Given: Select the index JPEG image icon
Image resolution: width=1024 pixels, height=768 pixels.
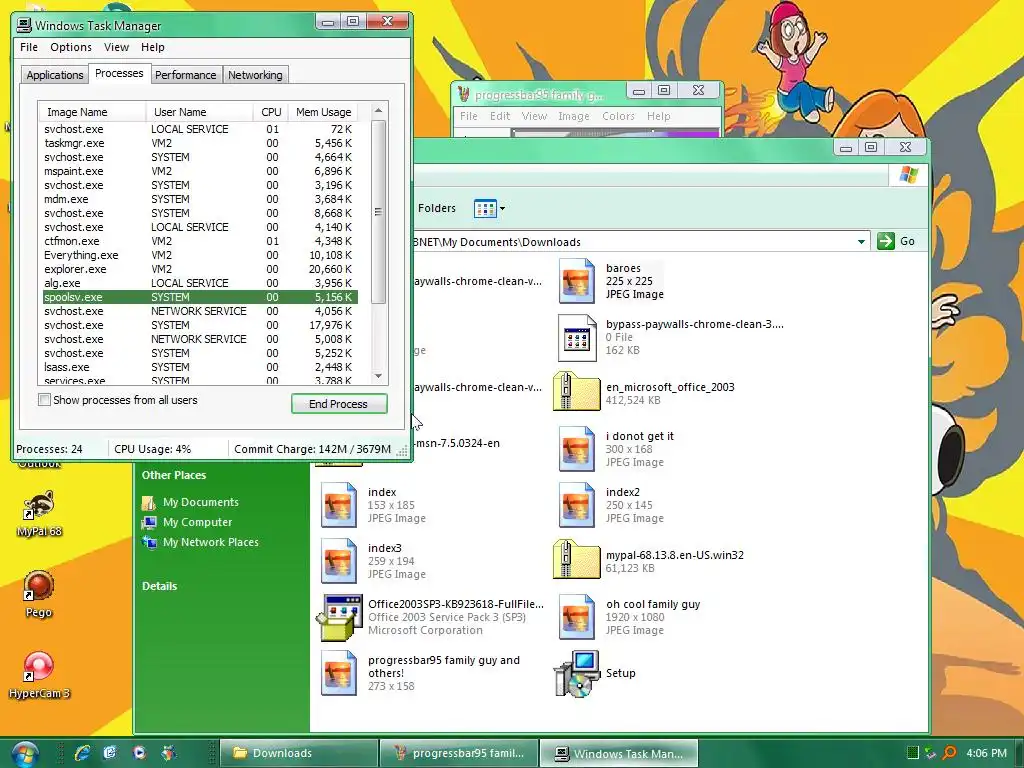Looking at the screenshot, I should pos(338,505).
